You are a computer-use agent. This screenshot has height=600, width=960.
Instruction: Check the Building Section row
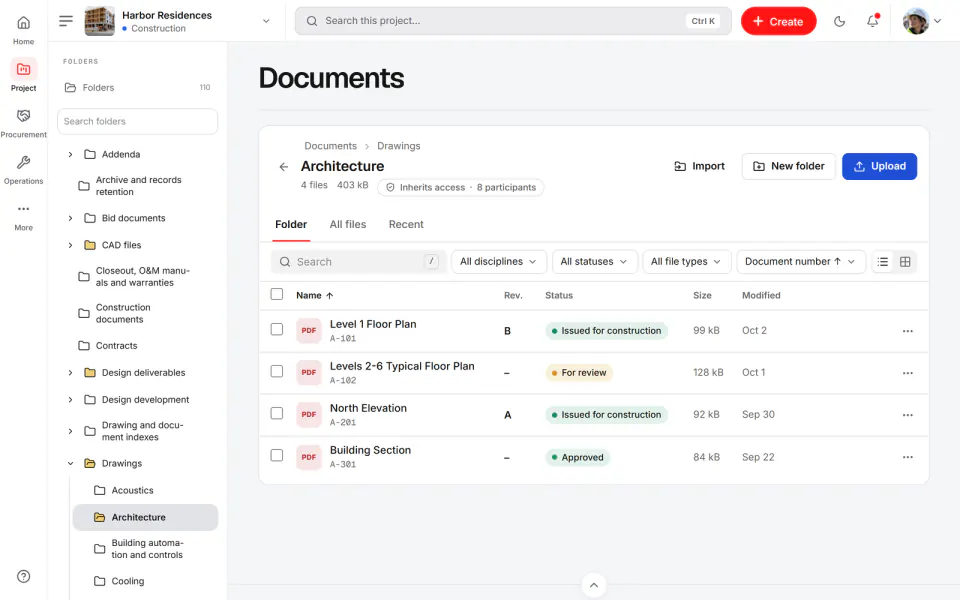pos(277,456)
